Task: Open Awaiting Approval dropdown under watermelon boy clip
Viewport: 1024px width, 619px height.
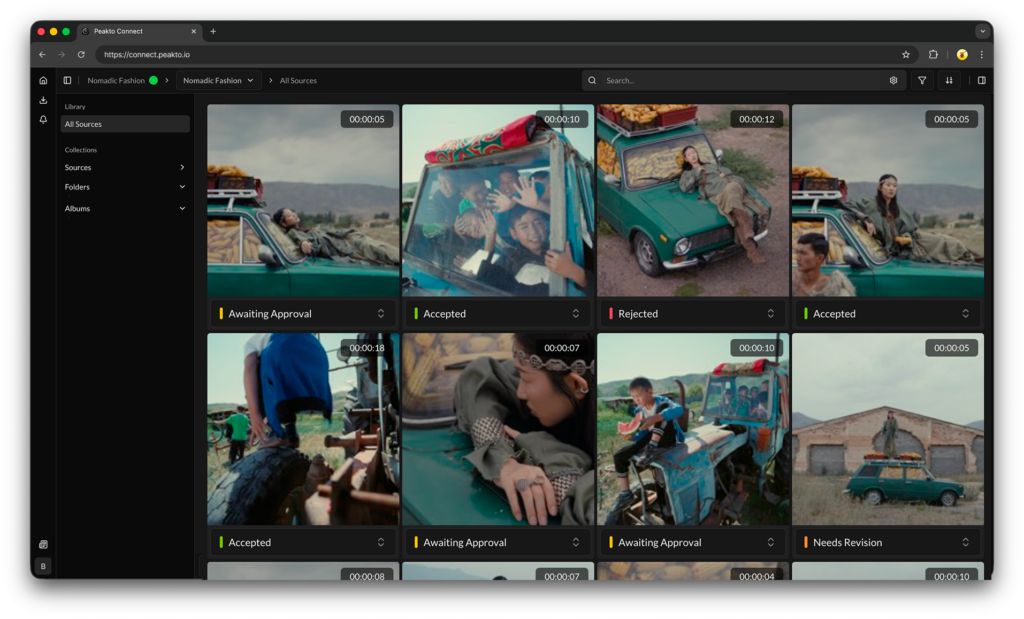Action: [693, 542]
